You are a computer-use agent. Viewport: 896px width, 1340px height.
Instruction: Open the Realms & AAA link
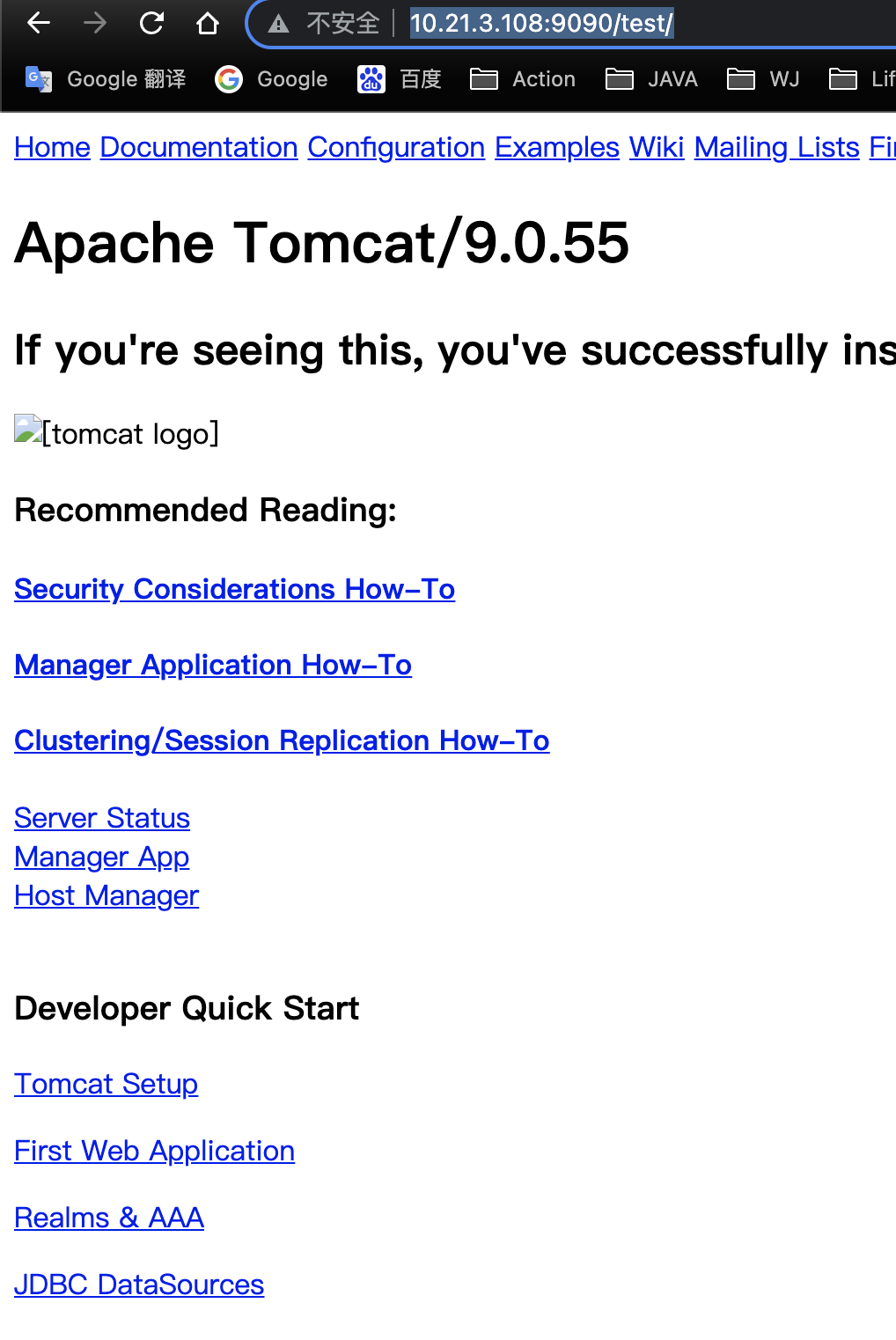coord(109,1218)
